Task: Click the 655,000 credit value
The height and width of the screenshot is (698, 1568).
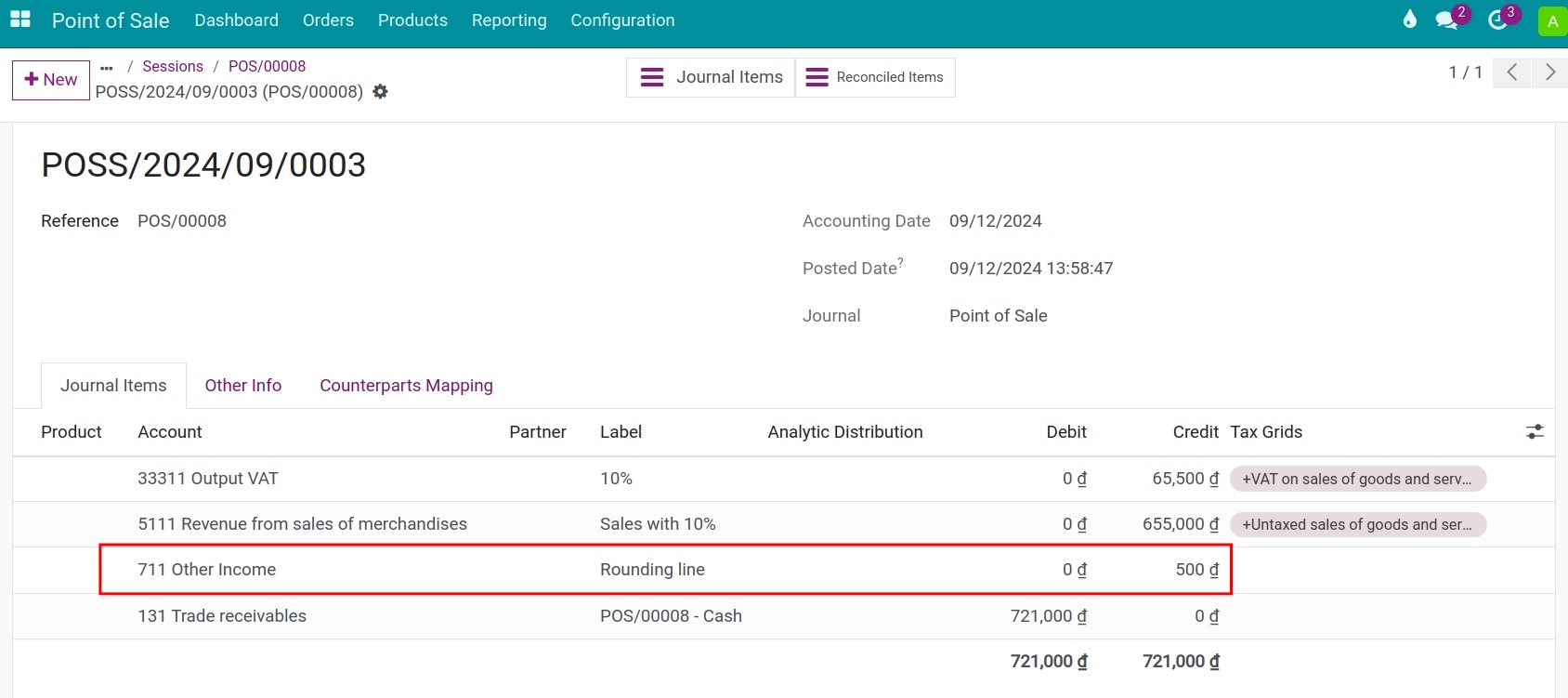Action: tap(1181, 524)
